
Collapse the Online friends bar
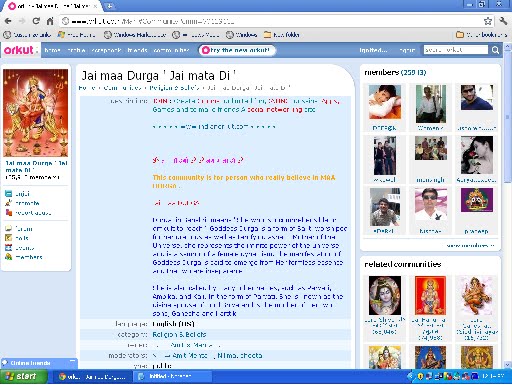[x=72, y=361]
